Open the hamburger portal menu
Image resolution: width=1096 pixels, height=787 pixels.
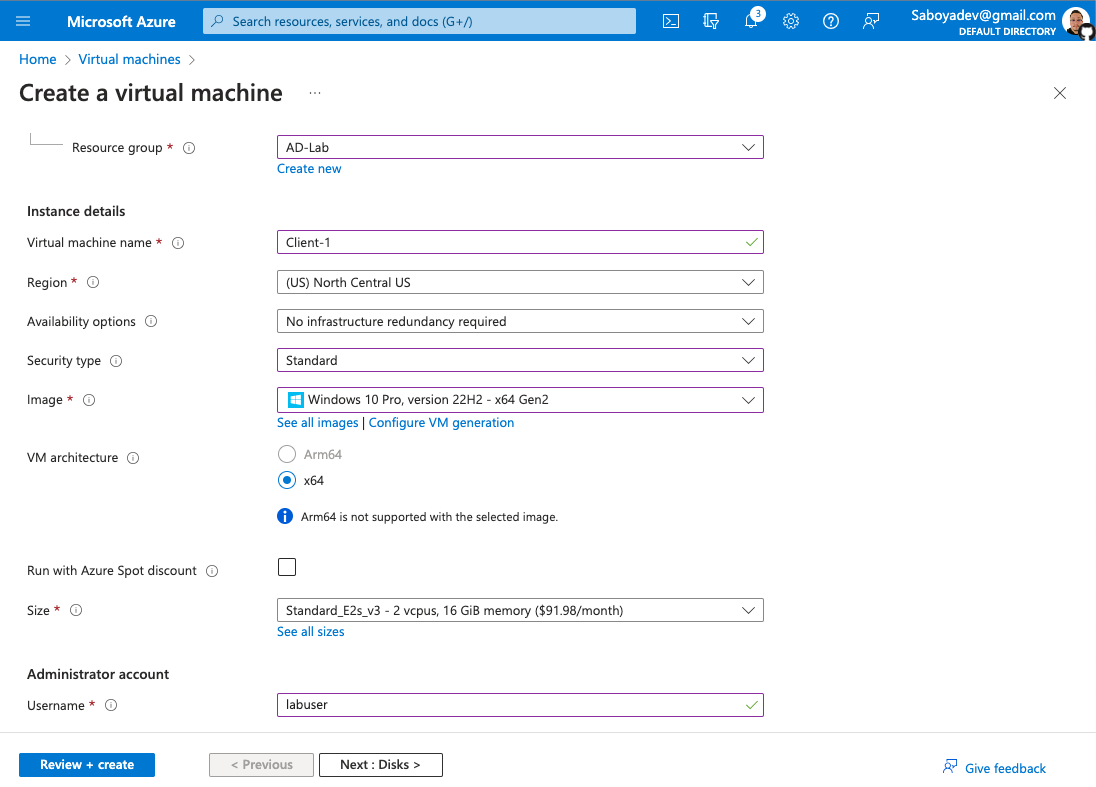click(23, 21)
